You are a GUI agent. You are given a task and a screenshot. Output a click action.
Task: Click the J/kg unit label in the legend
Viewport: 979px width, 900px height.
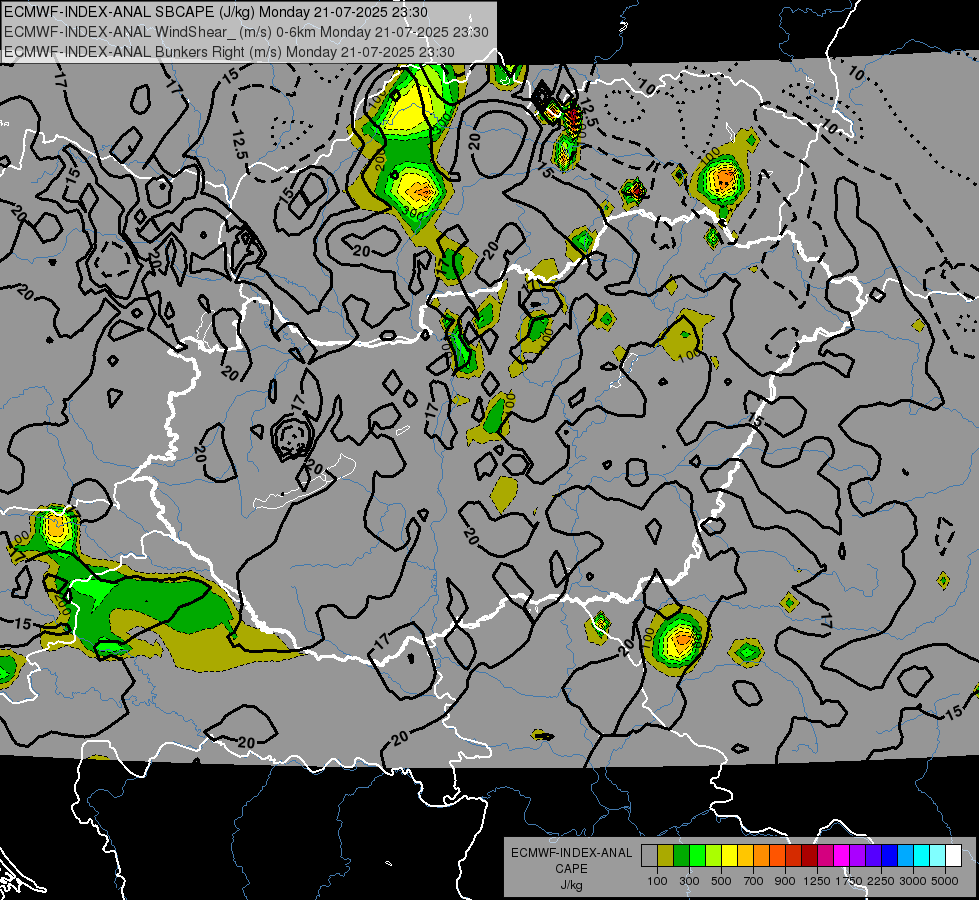tap(571, 885)
